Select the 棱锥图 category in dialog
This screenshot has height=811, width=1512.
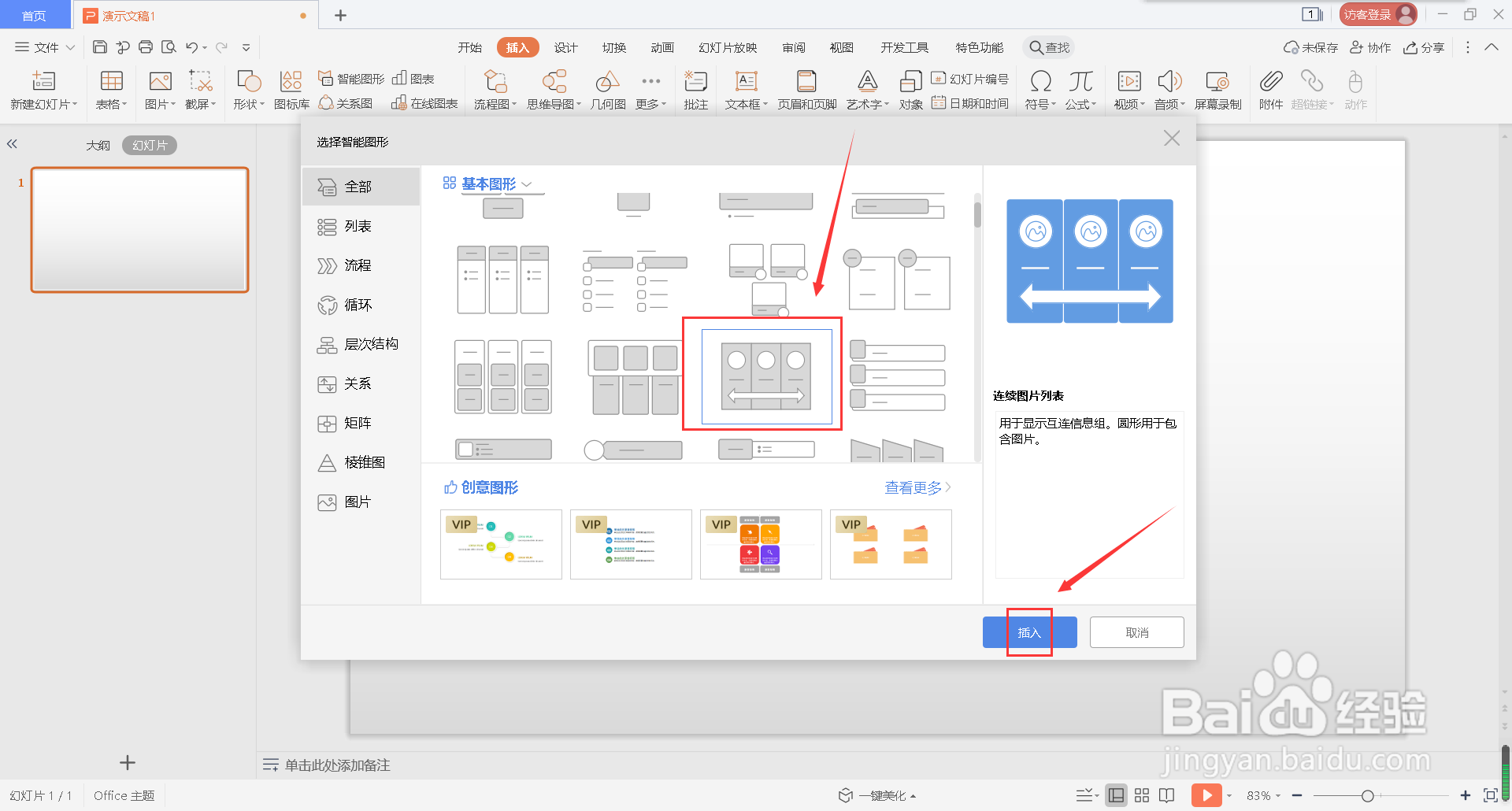[361, 462]
